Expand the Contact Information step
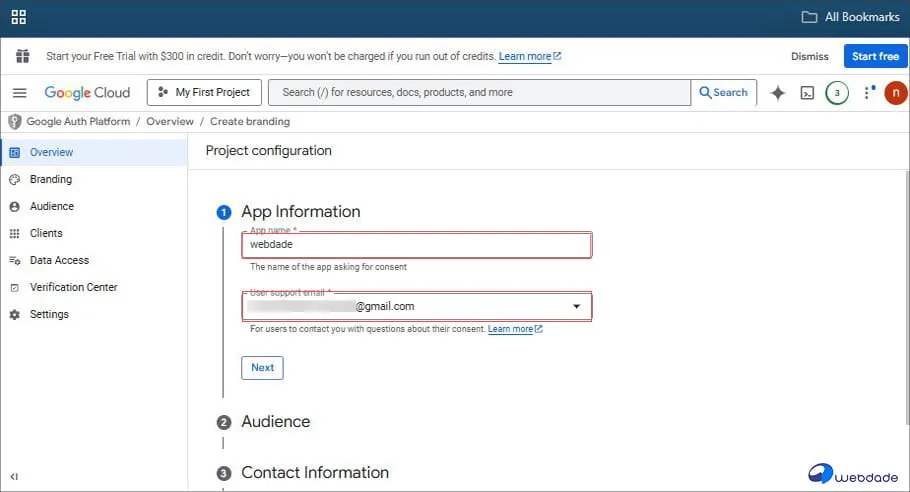Viewport: 910px width, 492px height. coord(314,473)
